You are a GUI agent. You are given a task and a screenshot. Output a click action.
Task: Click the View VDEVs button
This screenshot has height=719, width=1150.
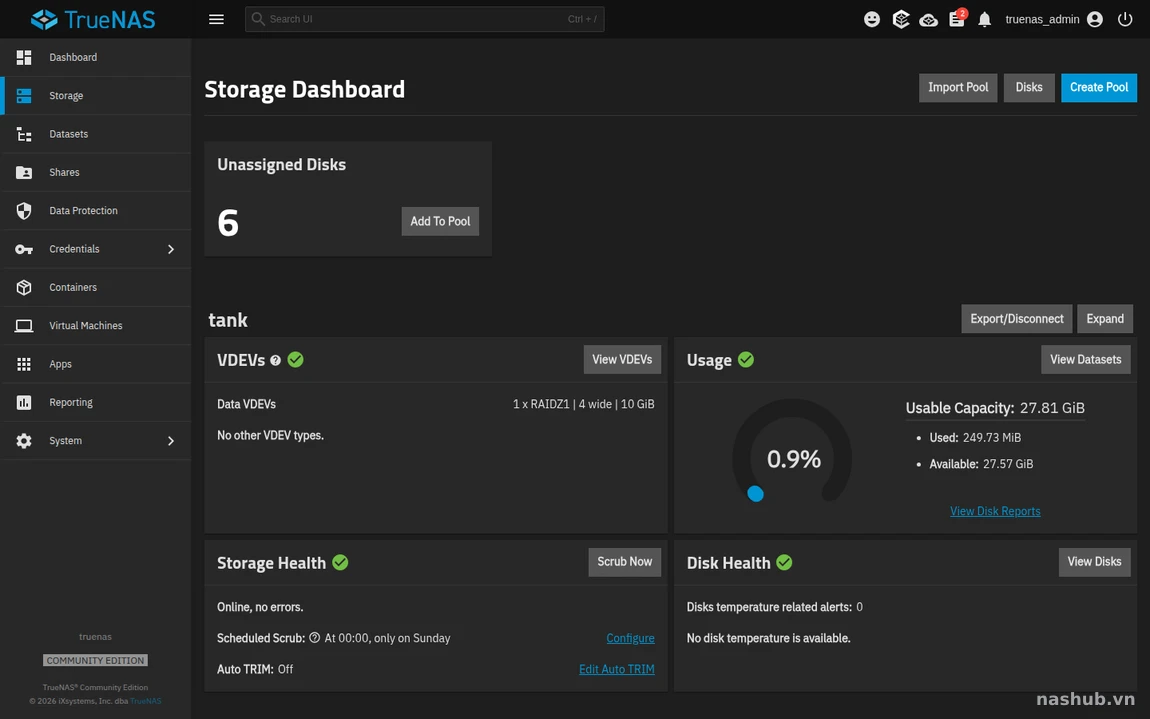(x=622, y=360)
